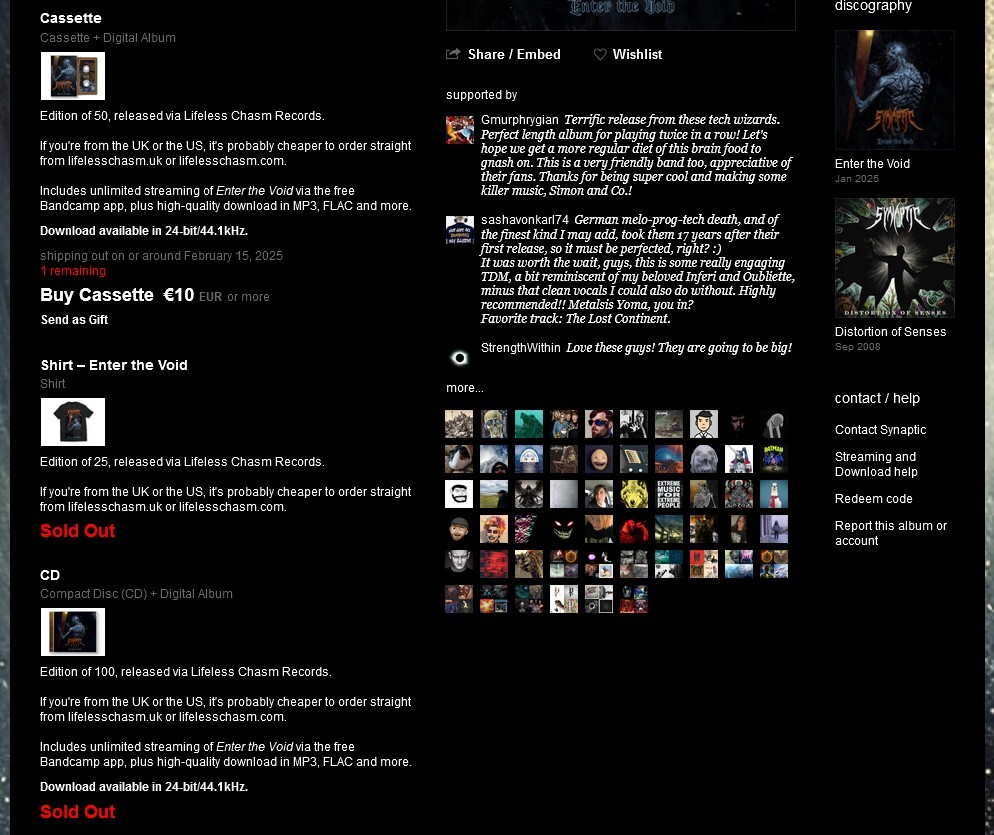994x835 pixels.
Task: Select the glowing-eyed grinning demon avatar
Action: tap(564, 529)
